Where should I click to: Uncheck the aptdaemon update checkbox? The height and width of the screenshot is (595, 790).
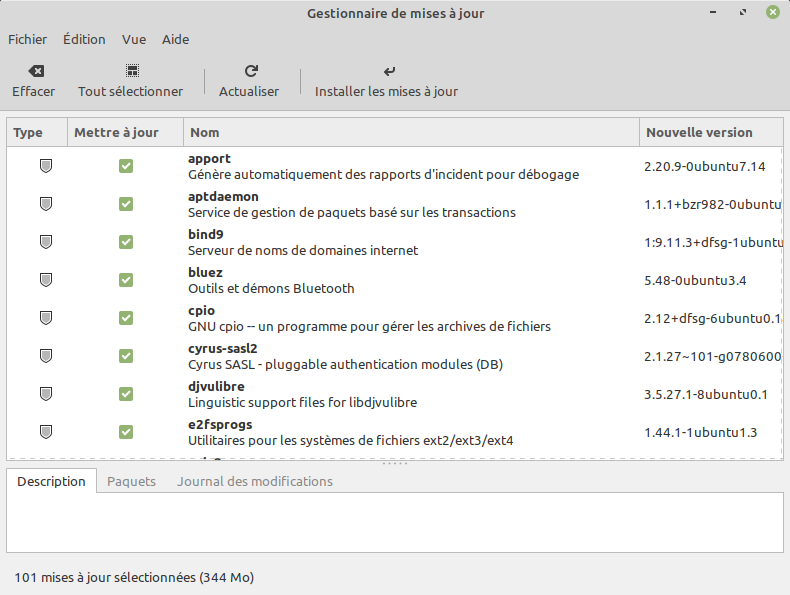(x=126, y=204)
